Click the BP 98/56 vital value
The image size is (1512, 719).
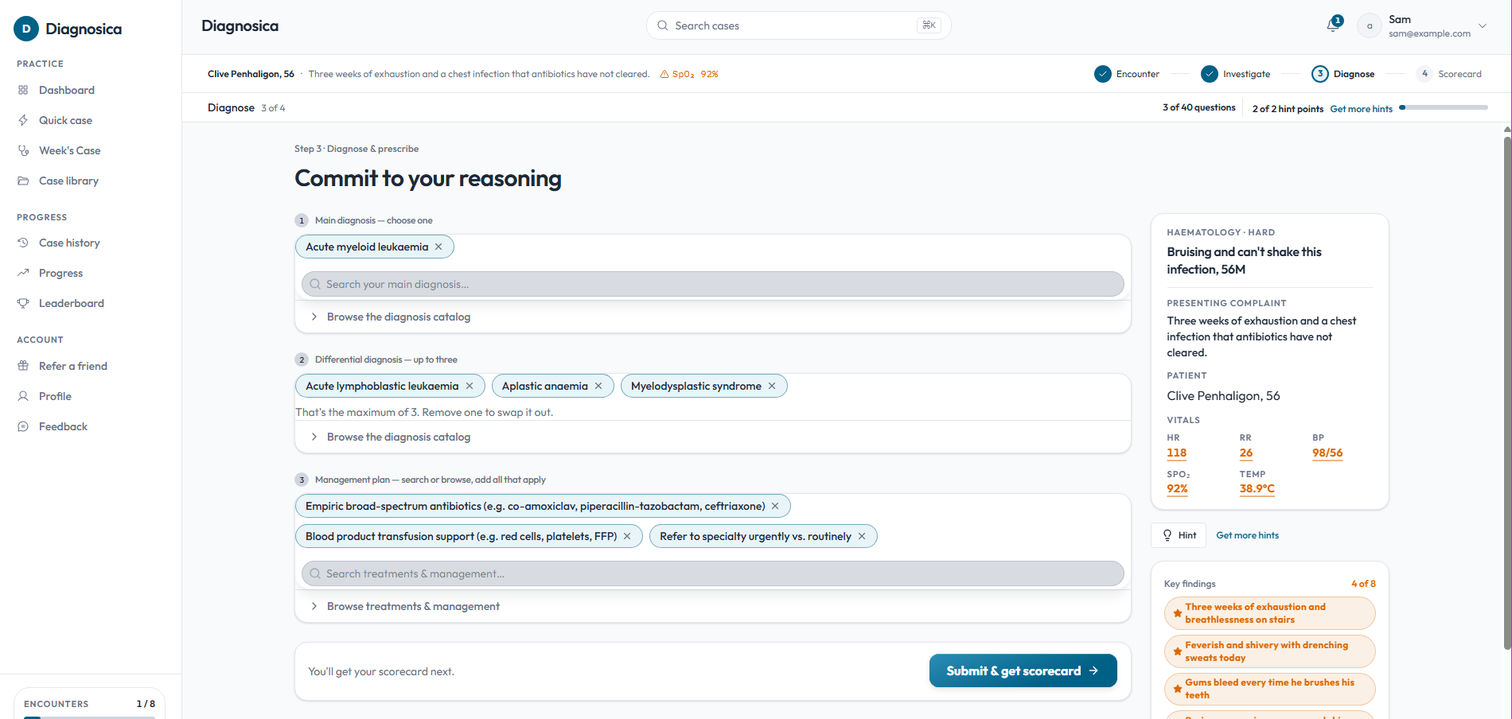(1327, 453)
